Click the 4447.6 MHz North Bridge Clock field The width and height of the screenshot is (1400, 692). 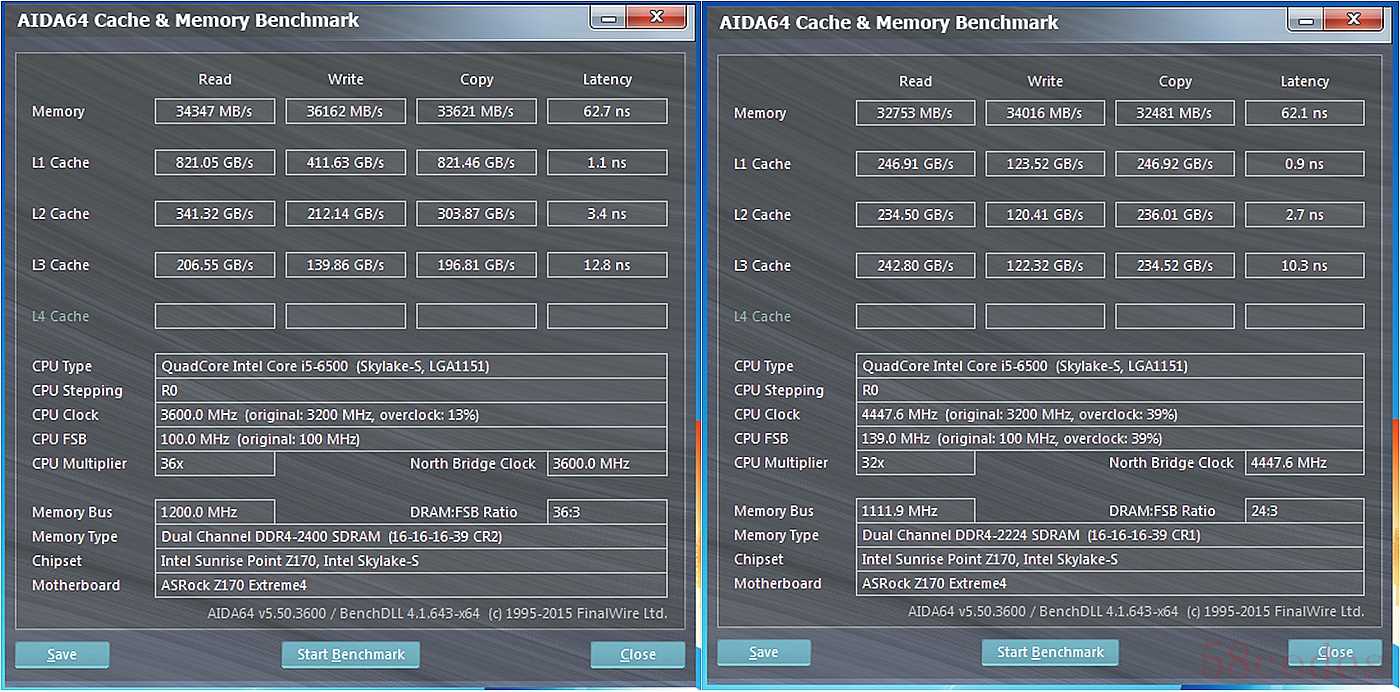1304,462
